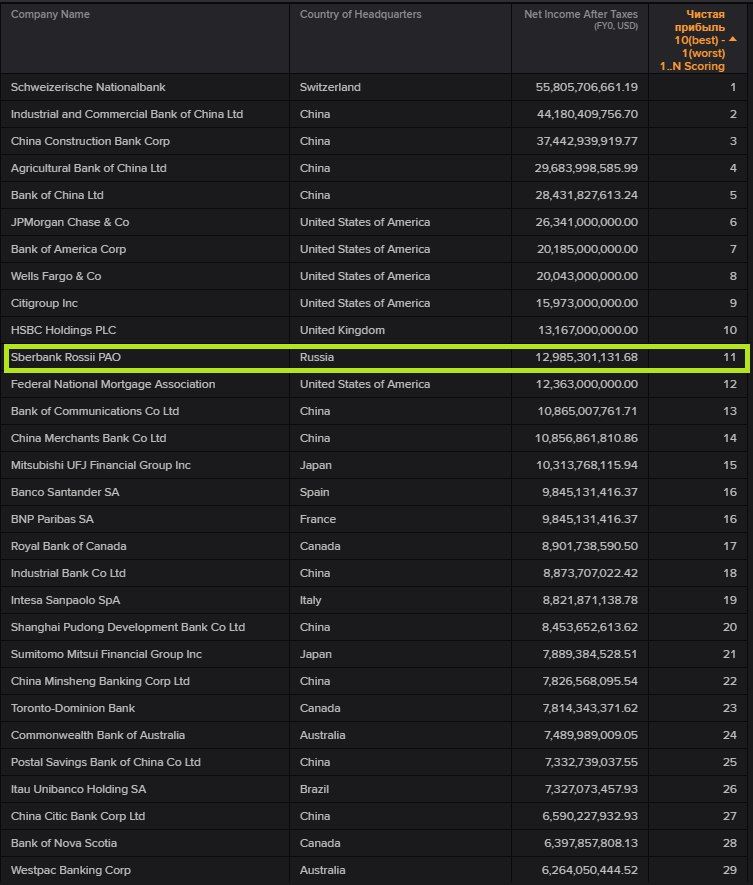Click the sort arrow icon in the scoring column header
Screen dimensions: 753x885
733,40
